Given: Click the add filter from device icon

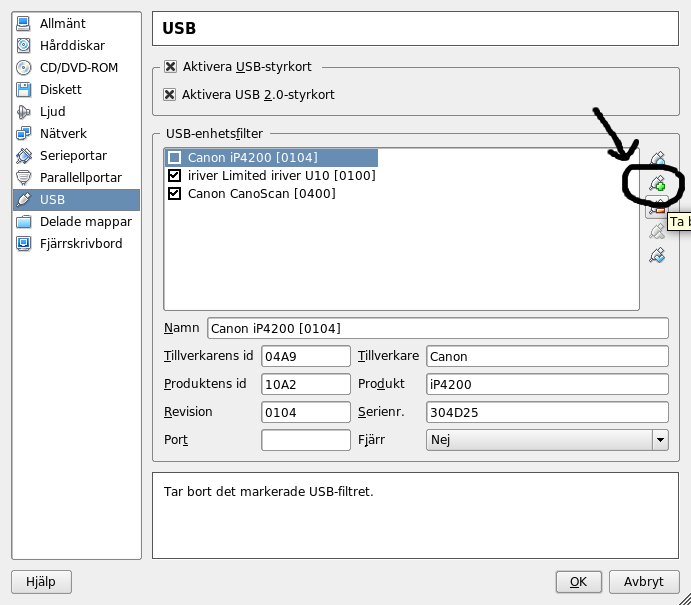Looking at the screenshot, I should (x=657, y=183).
